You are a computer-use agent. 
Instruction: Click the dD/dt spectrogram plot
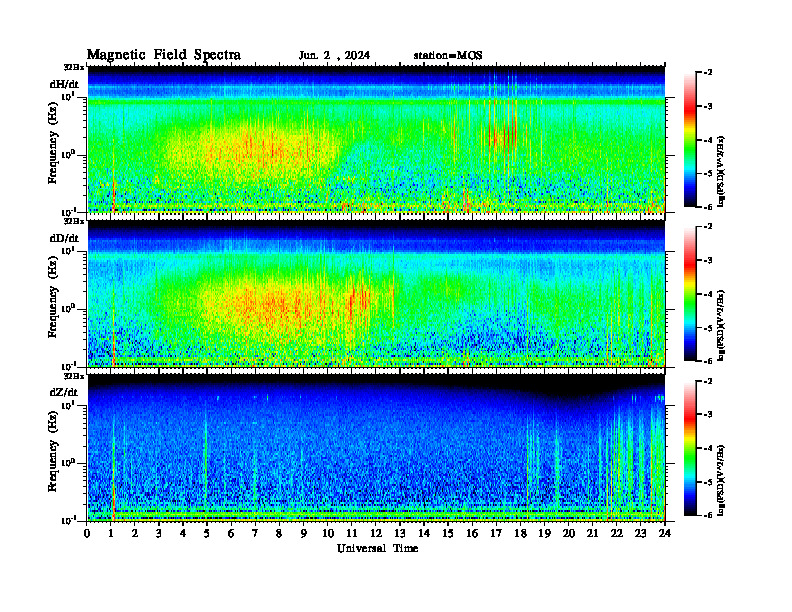[376, 294]
